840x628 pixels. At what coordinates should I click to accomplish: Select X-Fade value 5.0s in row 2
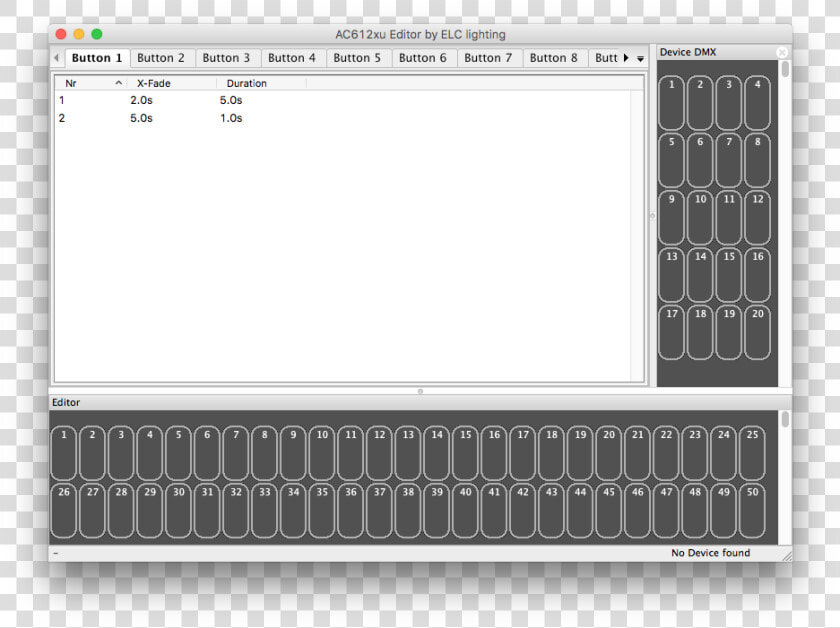point(141,118)
